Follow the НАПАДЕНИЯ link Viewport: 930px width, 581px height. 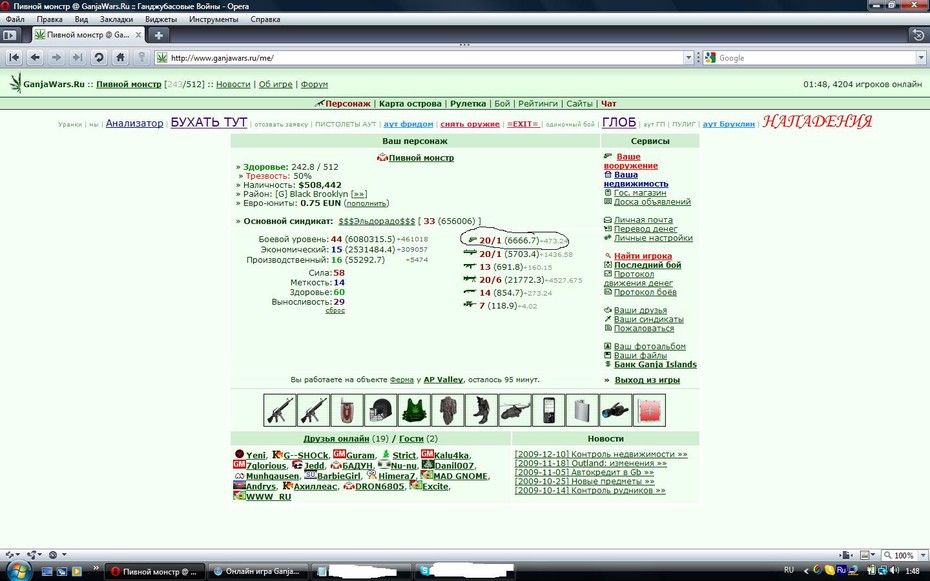(817, 122)
